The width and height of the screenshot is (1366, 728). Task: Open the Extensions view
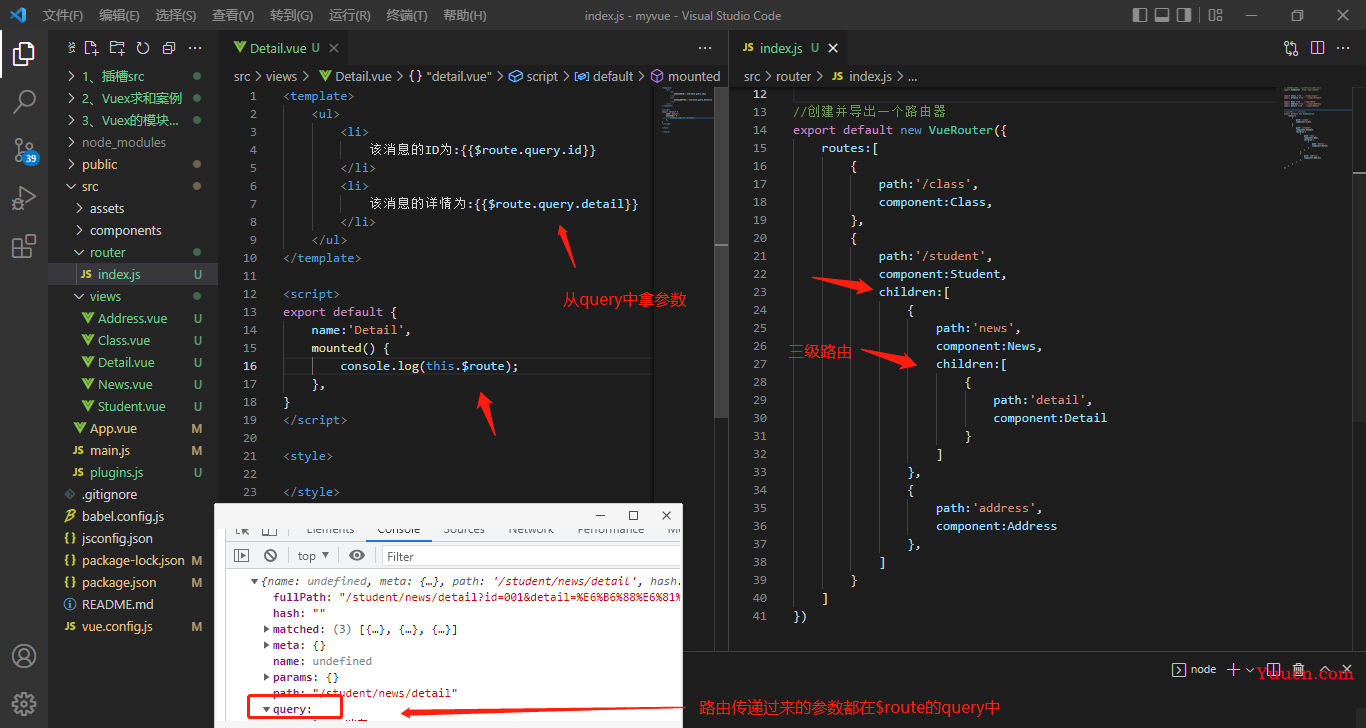pos(24,246)
